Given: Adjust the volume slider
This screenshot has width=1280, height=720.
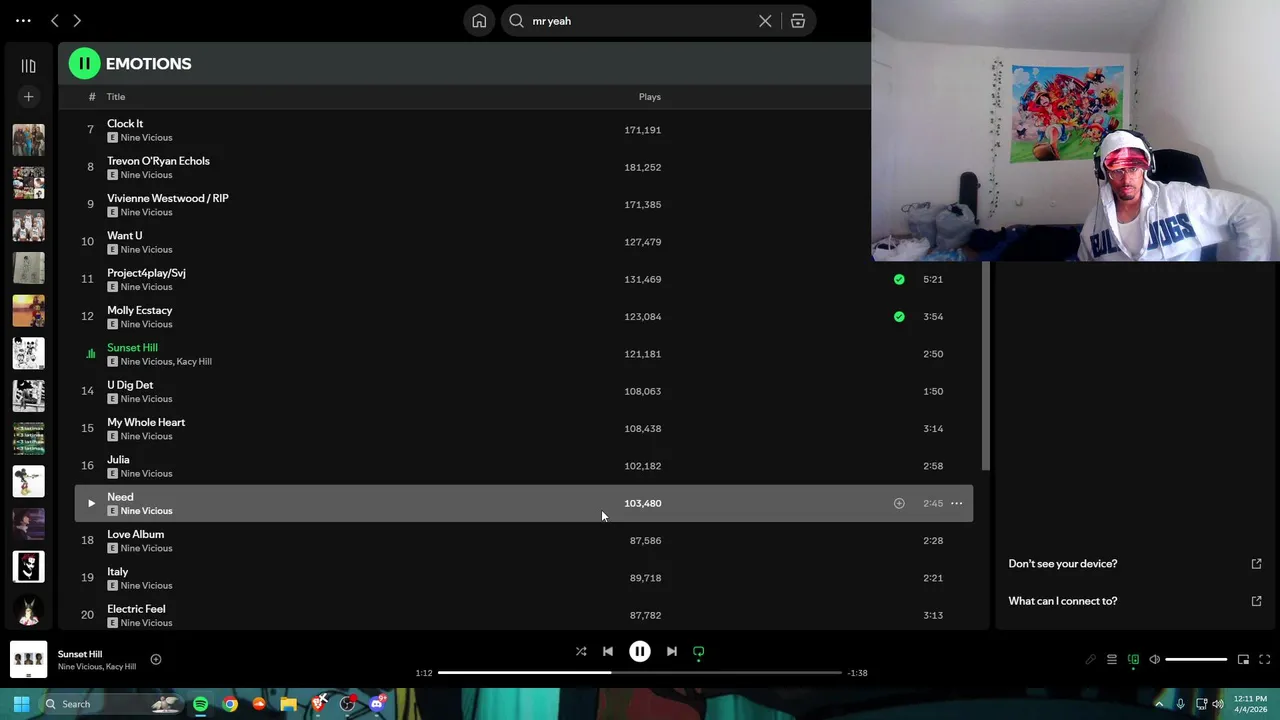Looking at the screenshot, I should pyautogui.click(x=1196, y=660).
